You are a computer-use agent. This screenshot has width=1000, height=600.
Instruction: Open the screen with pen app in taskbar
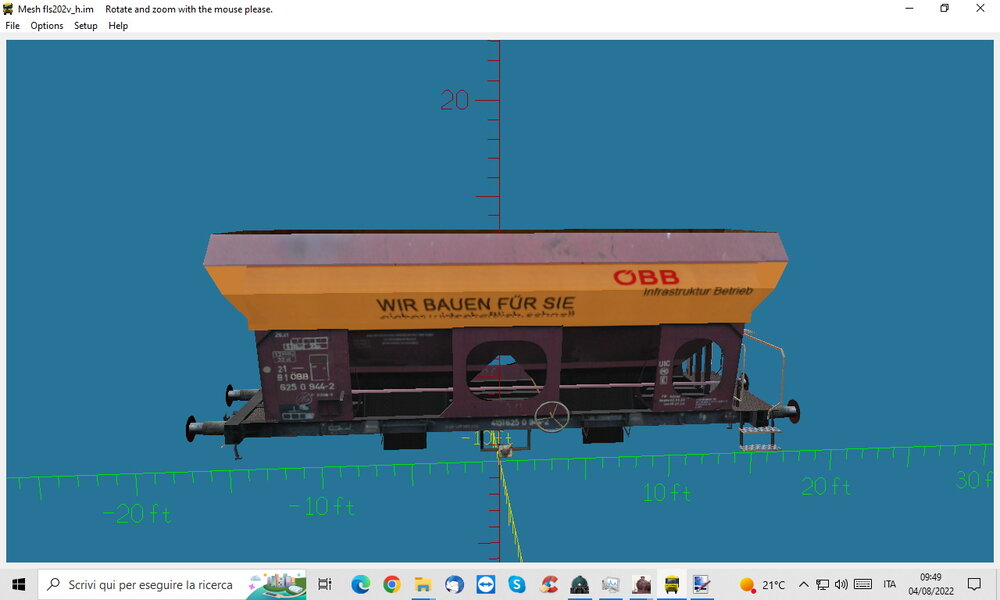point(702,584)
